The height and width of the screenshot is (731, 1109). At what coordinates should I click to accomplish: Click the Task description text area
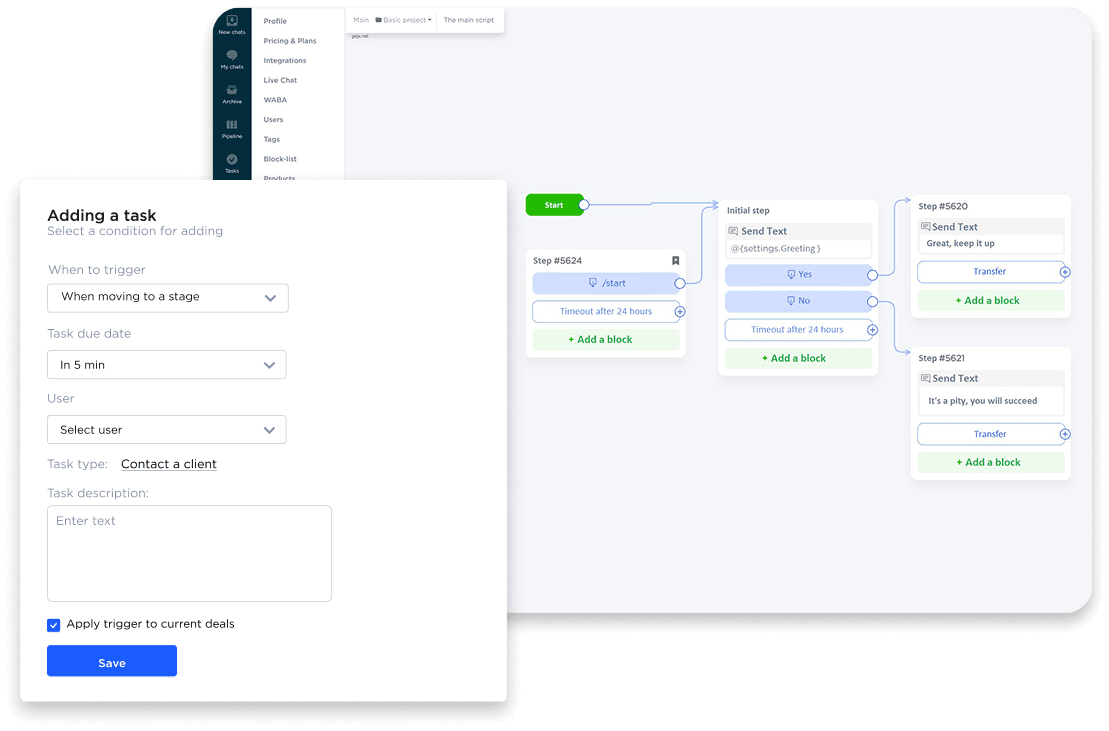point(190,554)
